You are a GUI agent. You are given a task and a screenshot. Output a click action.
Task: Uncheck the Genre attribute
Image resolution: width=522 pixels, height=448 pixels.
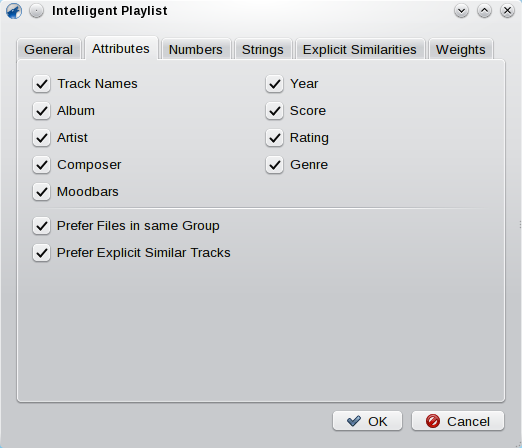(x=274, y=165)
